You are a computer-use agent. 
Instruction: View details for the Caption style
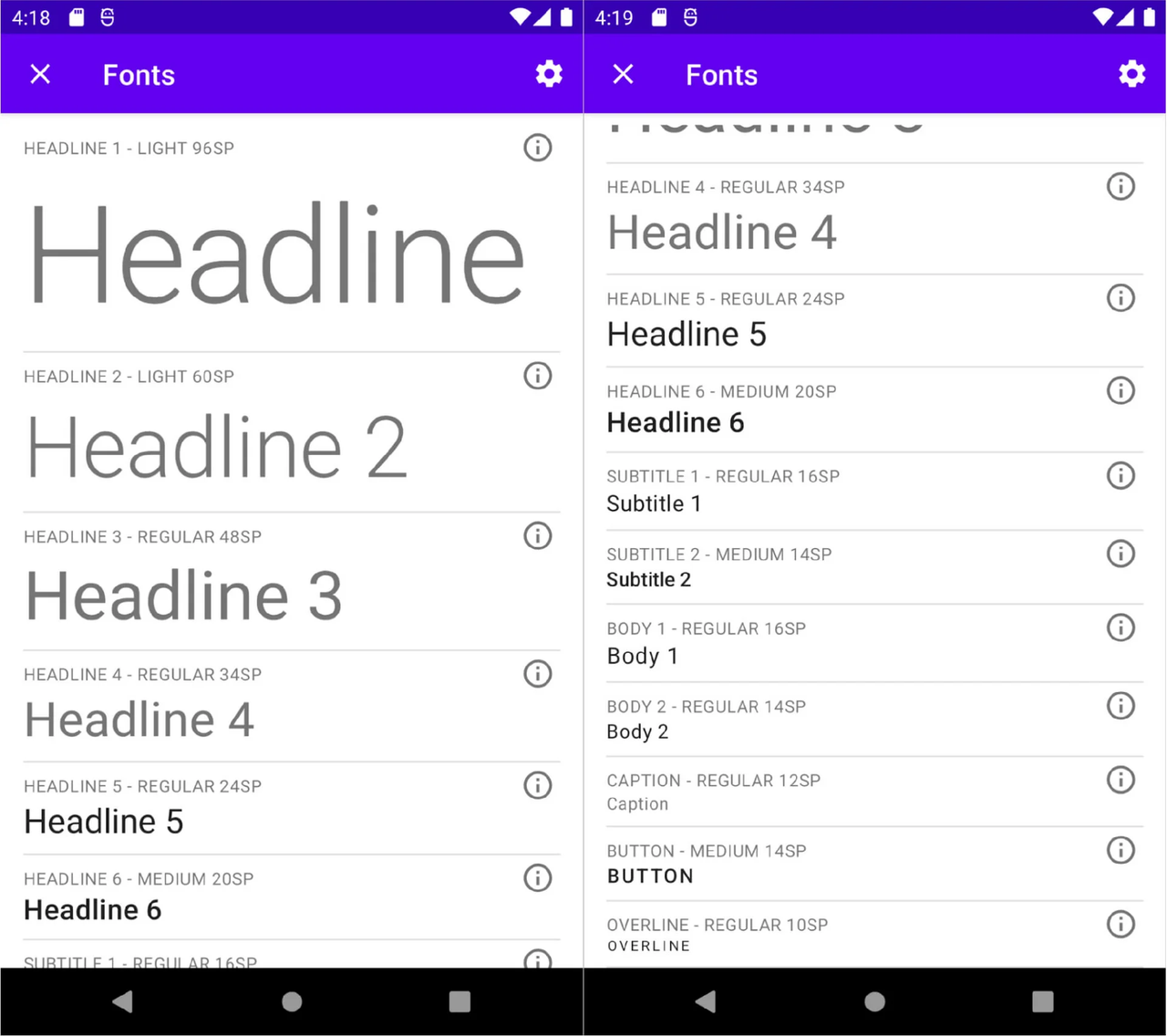(1121, 779)
